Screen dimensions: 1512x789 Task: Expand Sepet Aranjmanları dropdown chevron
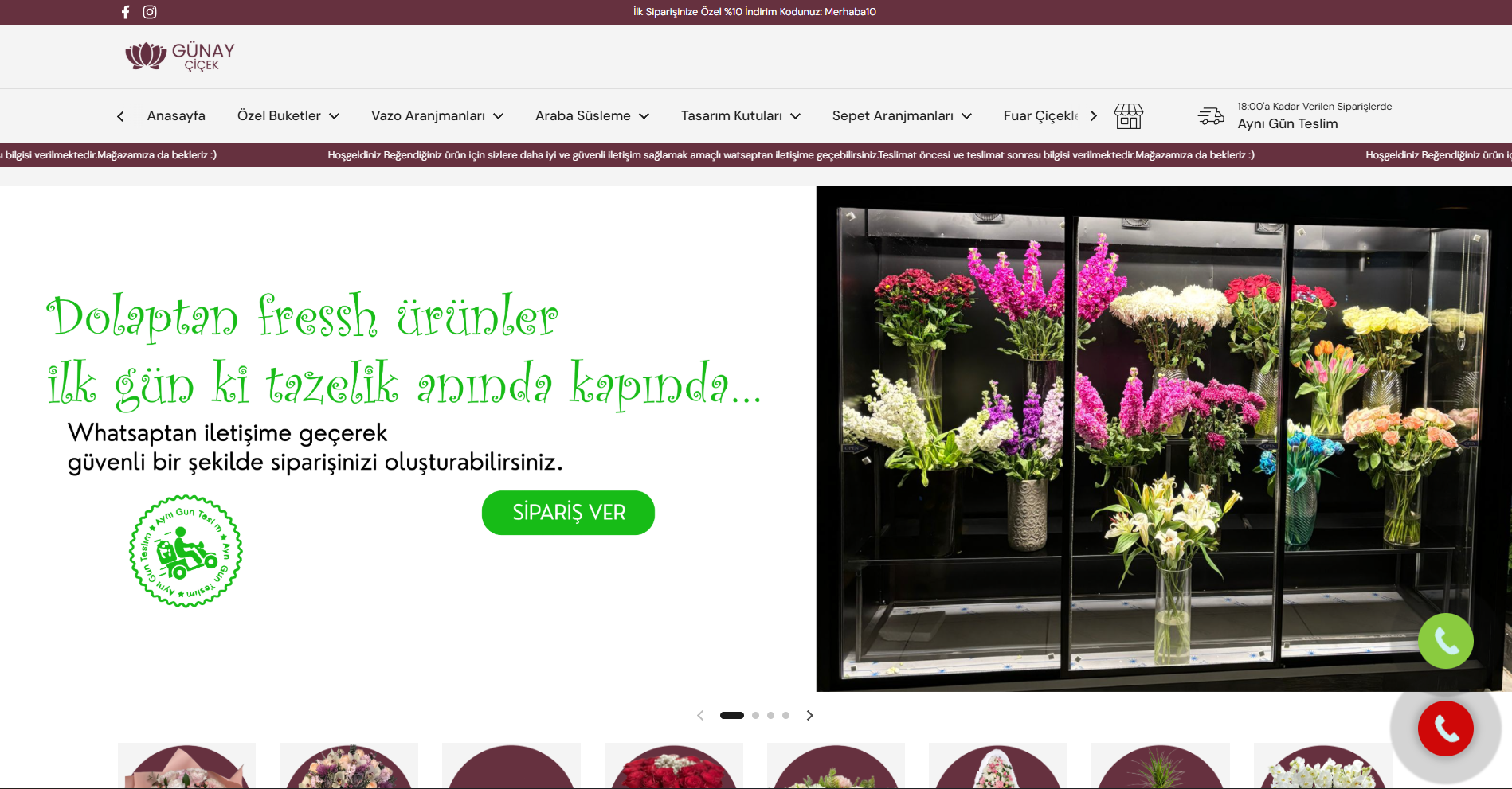967,116
